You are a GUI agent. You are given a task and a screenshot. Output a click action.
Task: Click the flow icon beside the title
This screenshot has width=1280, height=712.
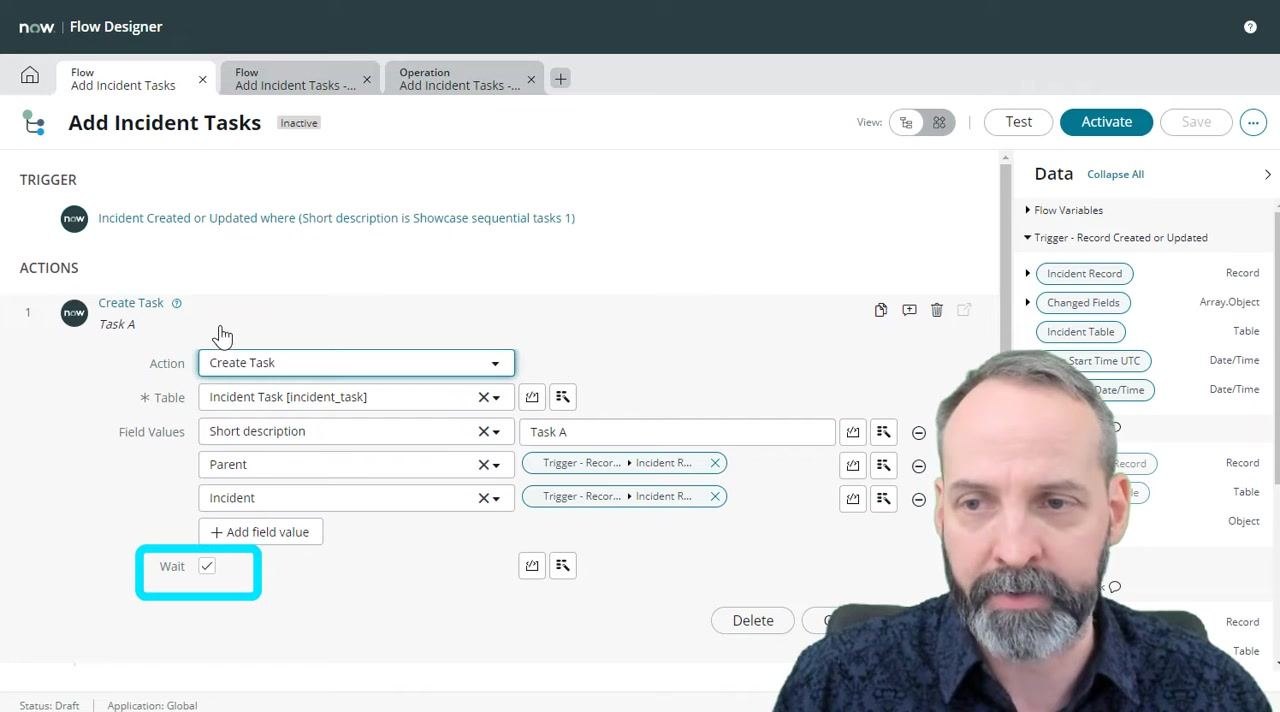tap(34, 122)
